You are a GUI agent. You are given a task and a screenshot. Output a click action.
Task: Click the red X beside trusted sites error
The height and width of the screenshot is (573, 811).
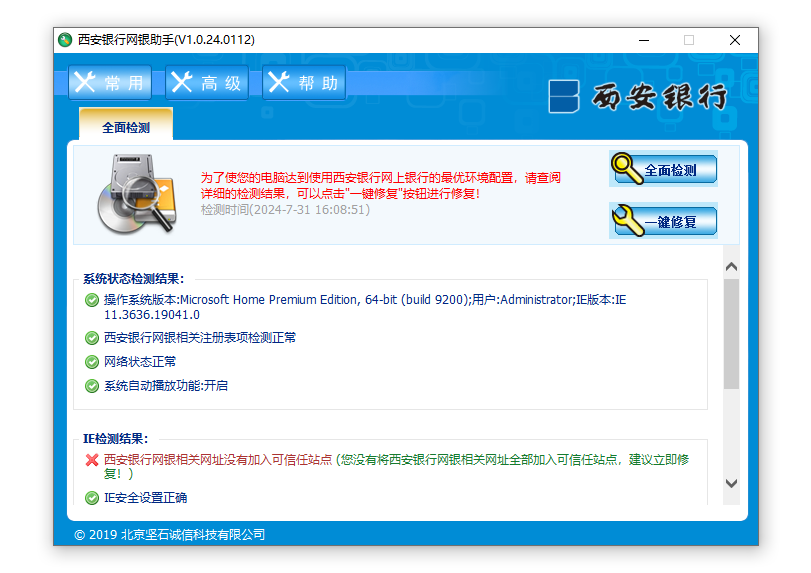(92, 460)
